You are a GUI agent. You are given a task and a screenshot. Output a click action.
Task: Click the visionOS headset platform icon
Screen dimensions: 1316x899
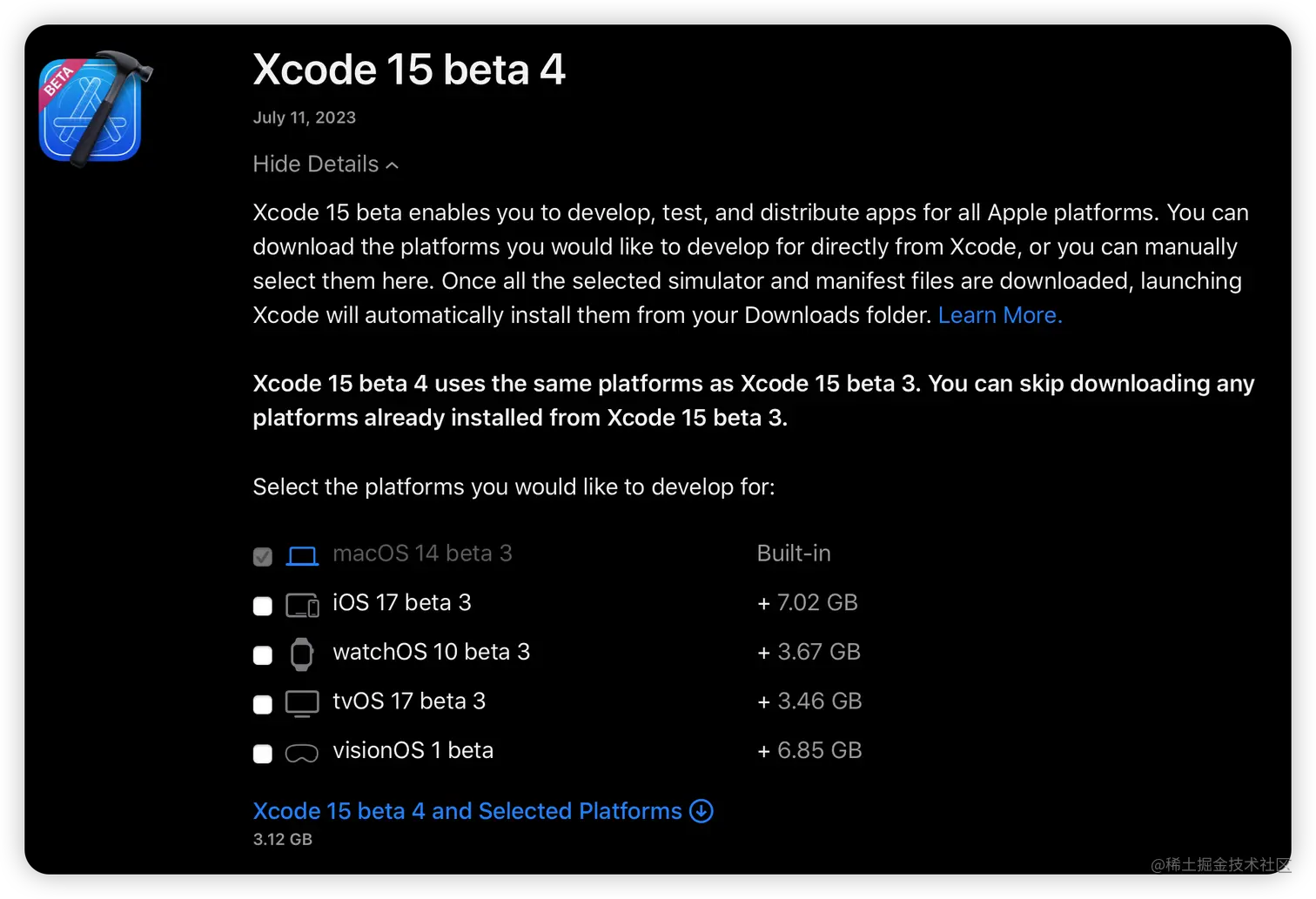click(x=302, y=753)
